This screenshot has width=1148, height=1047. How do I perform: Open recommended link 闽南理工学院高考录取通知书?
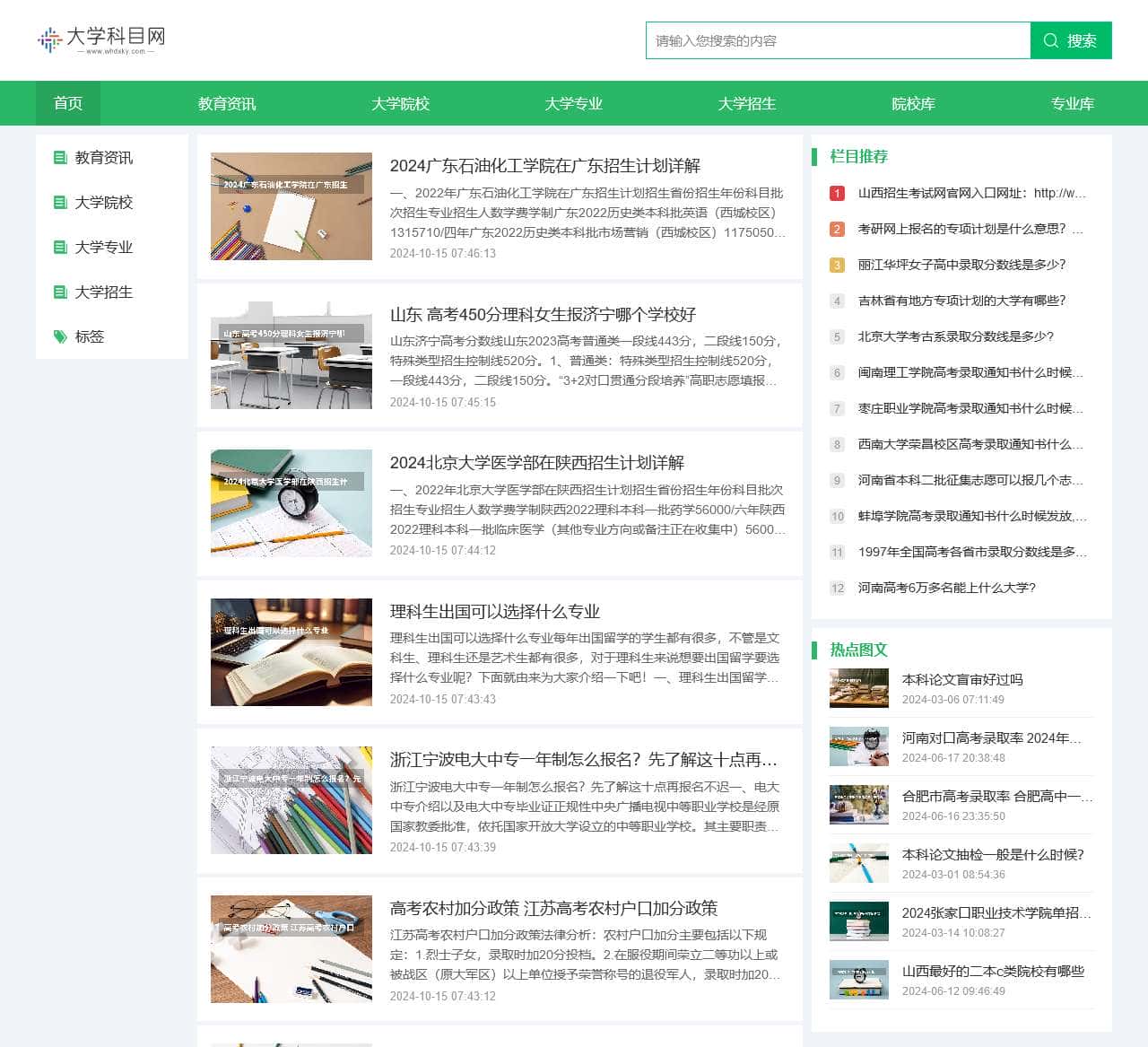click(972, 372)
